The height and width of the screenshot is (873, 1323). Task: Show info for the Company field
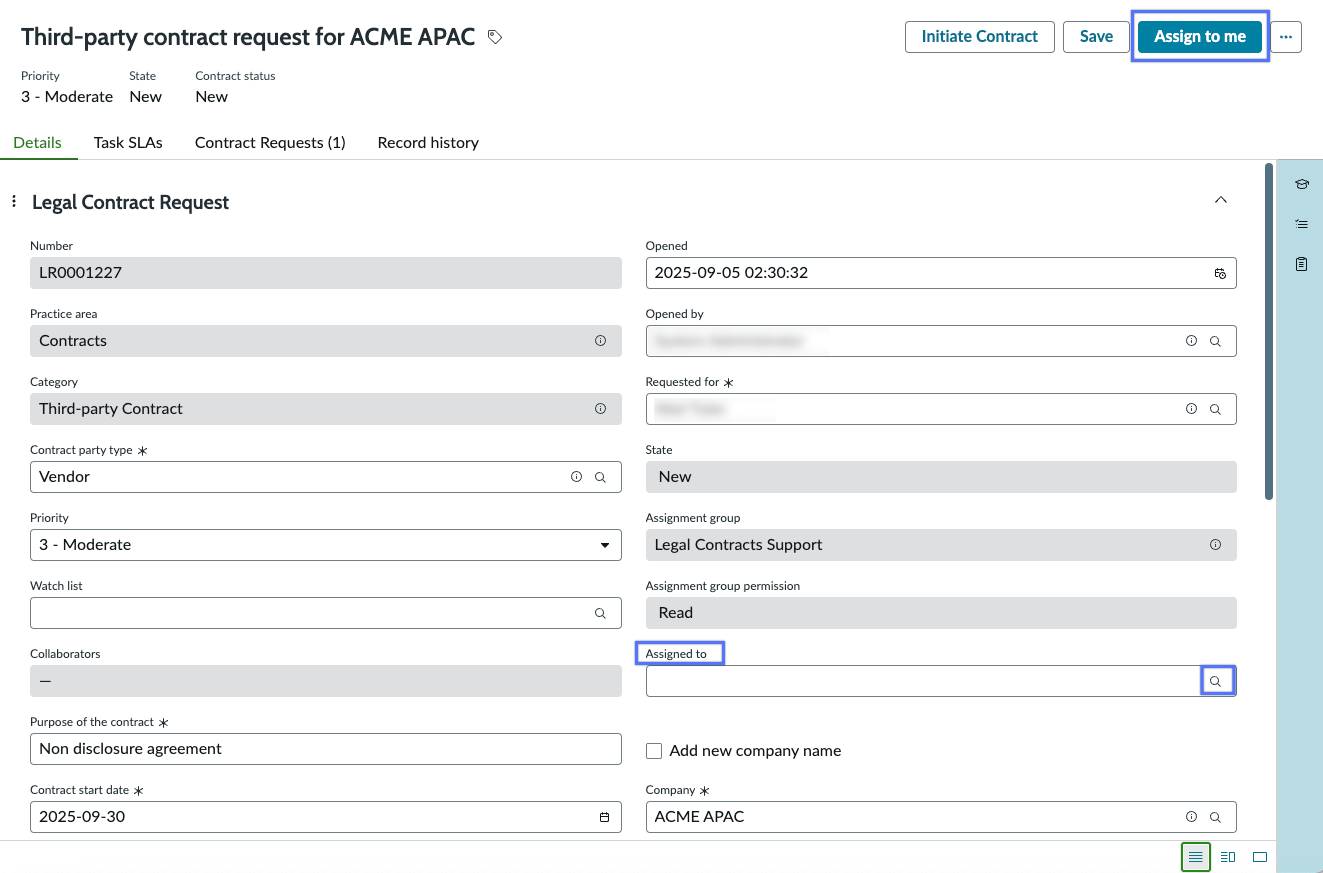[x=1191, y=817]
